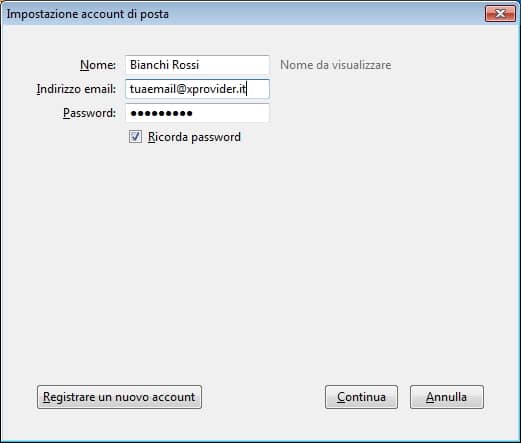Screen dimensions: 521x443
Task: Cancel setup with the Annulla button
Action: (447, 397)
